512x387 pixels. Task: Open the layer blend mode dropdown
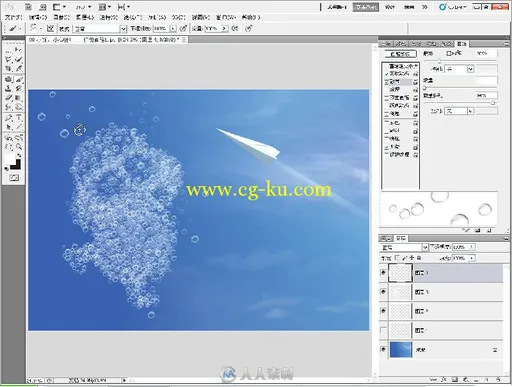[x=425, y=247]
